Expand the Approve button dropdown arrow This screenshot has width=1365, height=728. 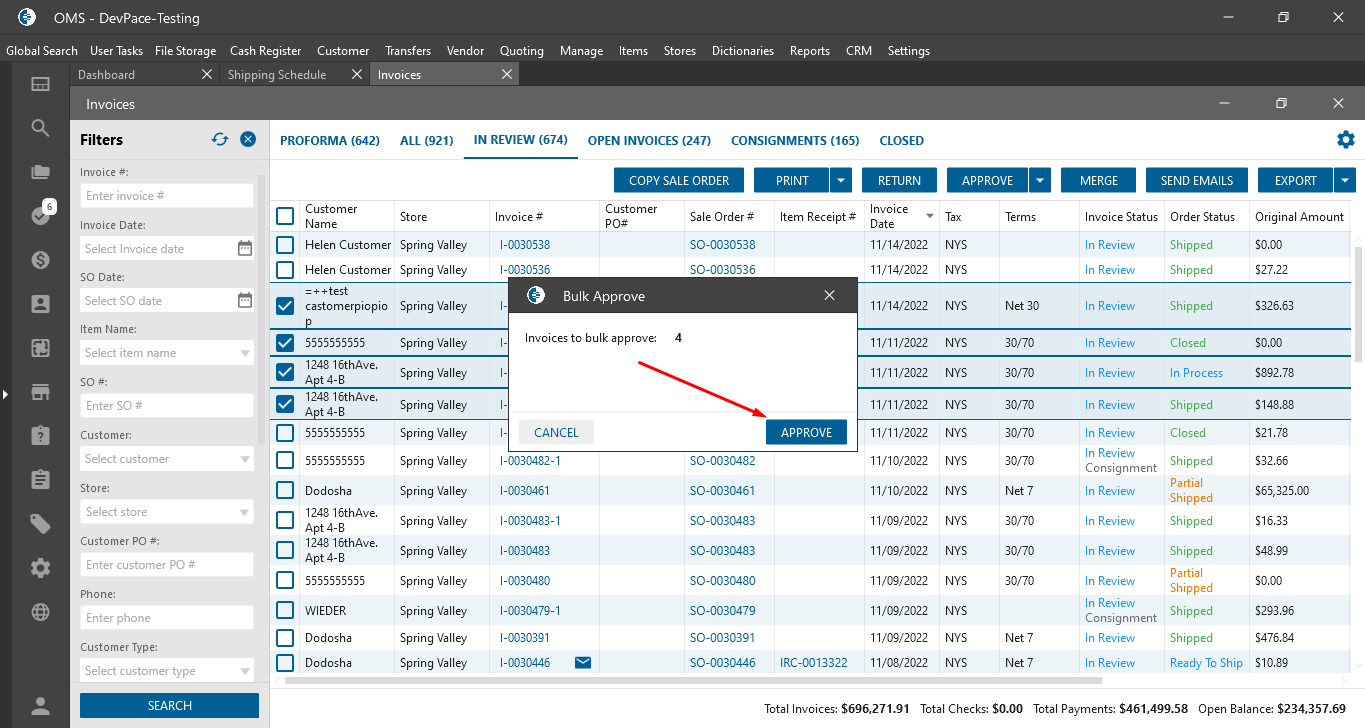[1040, 180]
